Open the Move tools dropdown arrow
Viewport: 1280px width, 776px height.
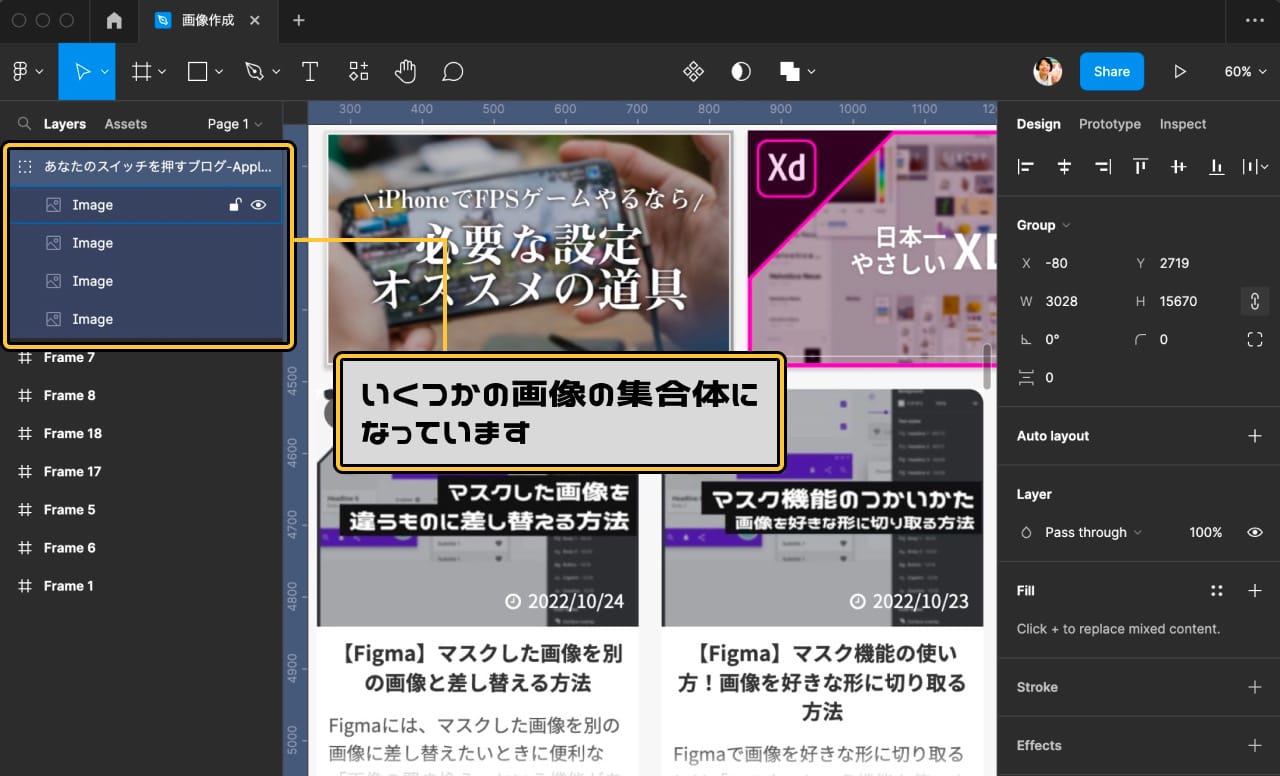(105, 72)
